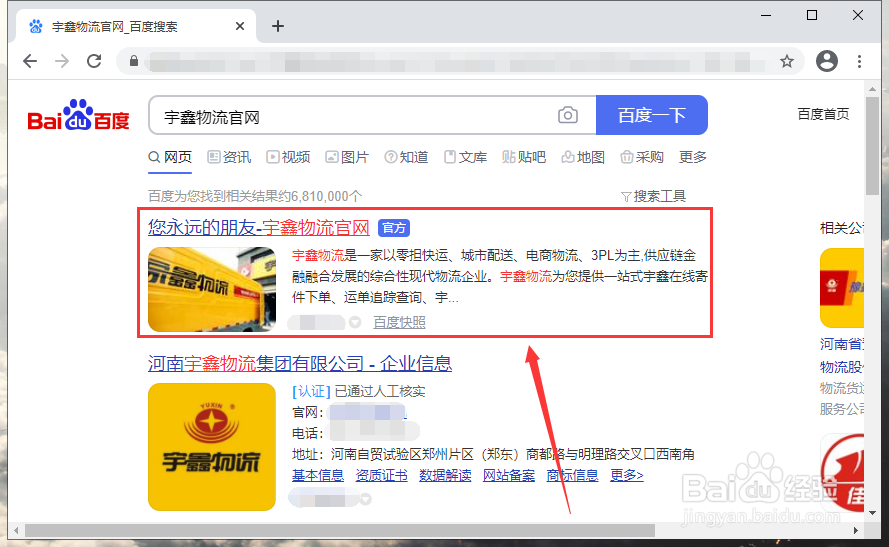Open the user profile avatar icon
Image resolution: width=889 pixels, height=547 pixels.
coord(827,61)
